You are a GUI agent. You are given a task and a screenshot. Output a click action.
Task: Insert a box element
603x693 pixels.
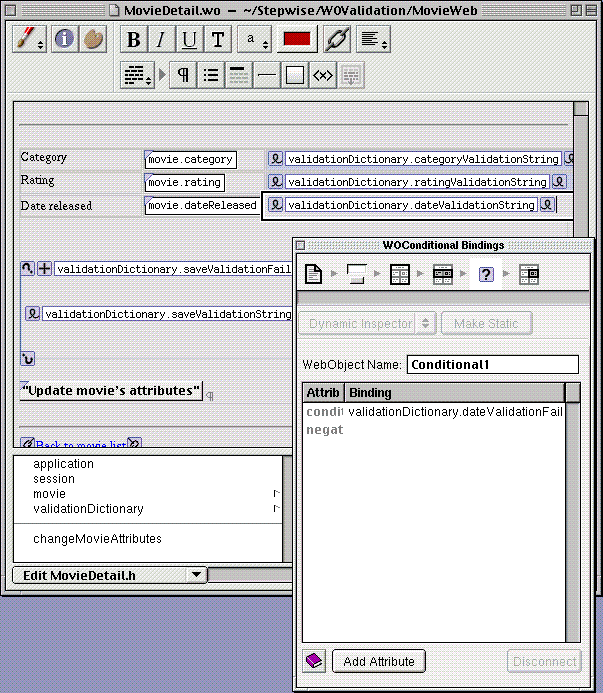(294, 75)
